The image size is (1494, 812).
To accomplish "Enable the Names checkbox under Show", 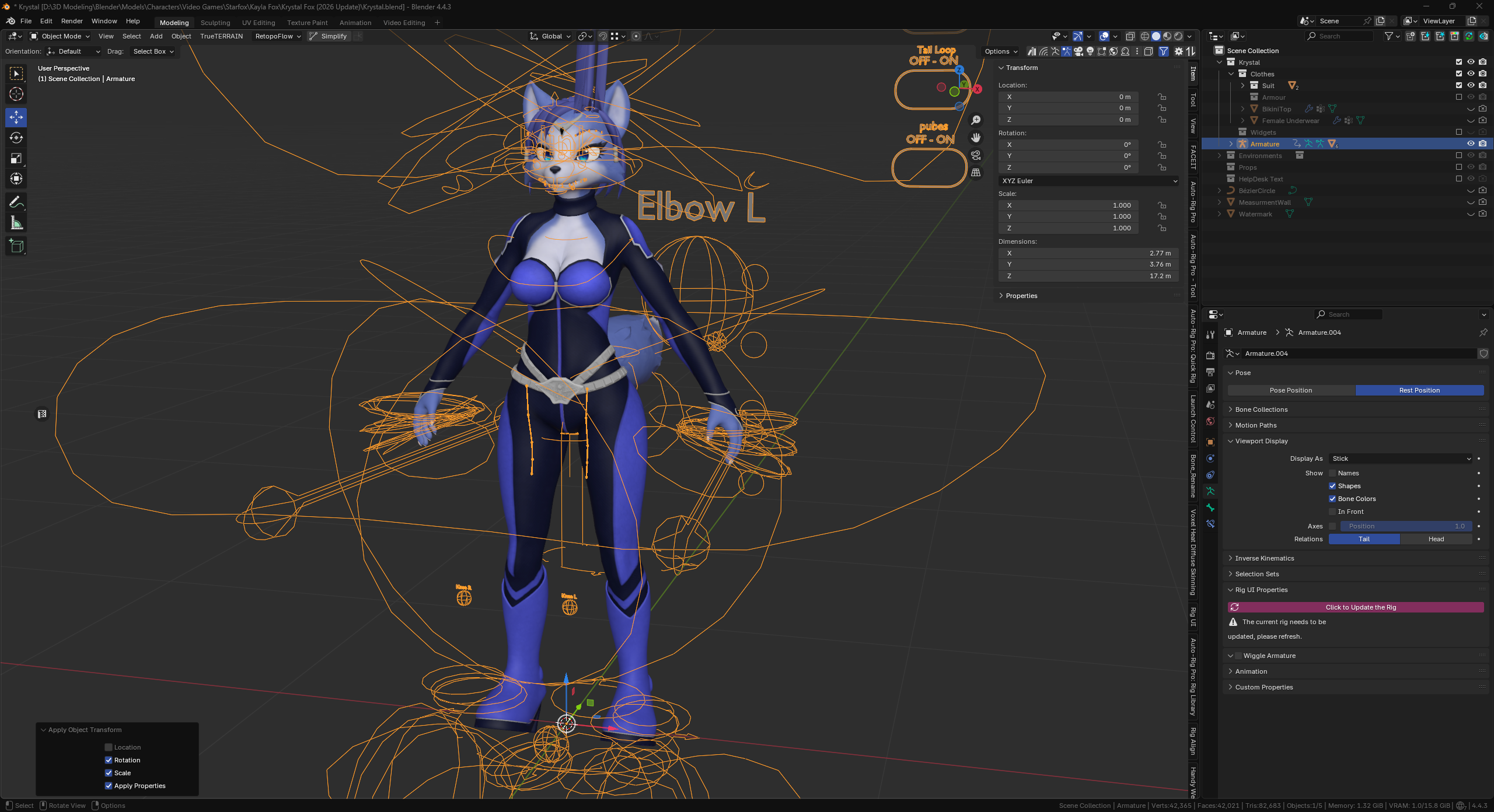I will [1332, 473].
